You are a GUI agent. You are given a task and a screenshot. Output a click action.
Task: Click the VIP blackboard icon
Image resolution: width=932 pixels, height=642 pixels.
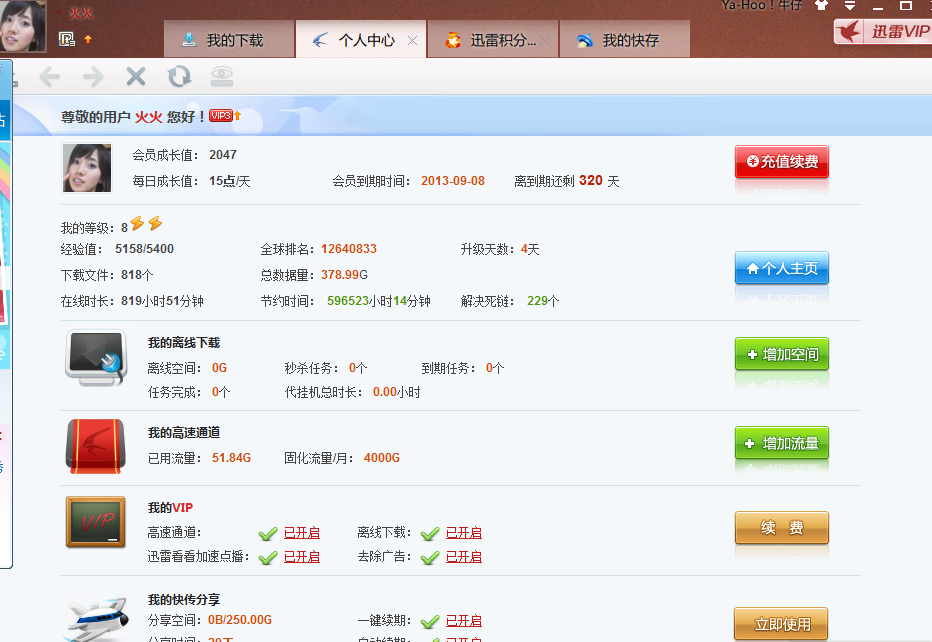coord(96,521)
